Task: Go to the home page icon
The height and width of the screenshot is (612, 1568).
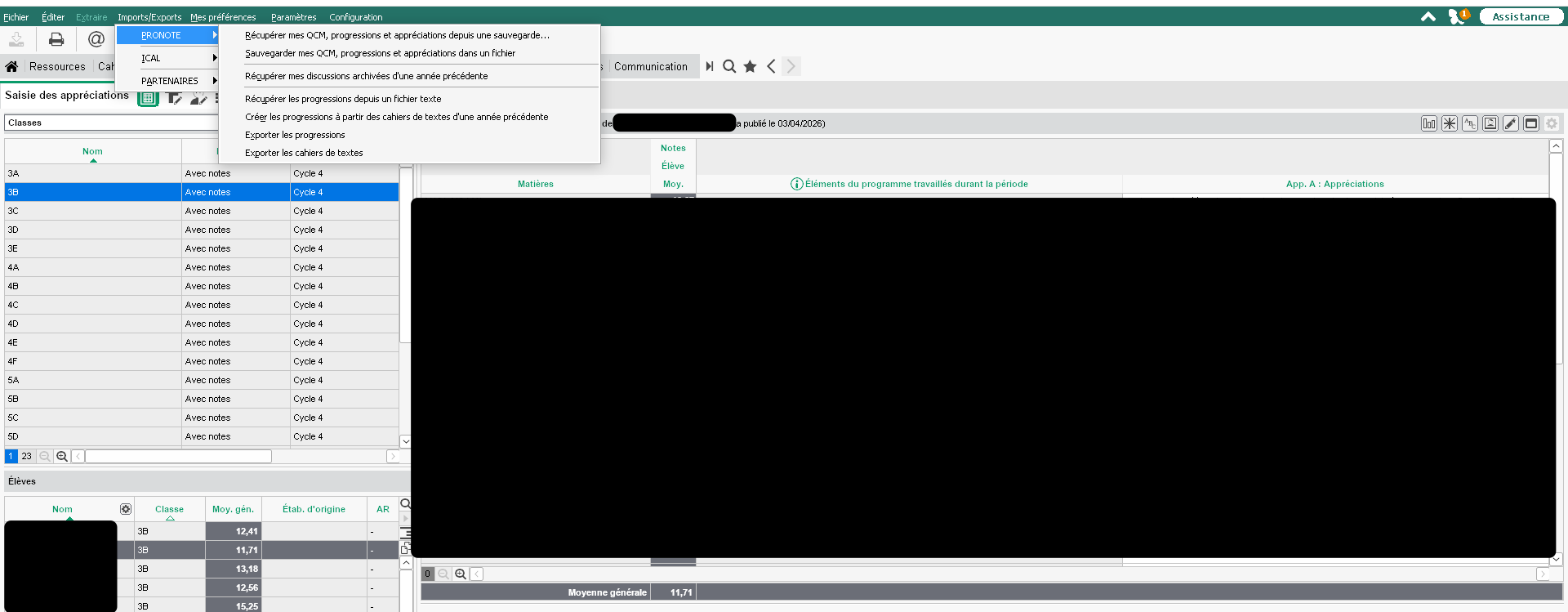Action: coord(11,67)
